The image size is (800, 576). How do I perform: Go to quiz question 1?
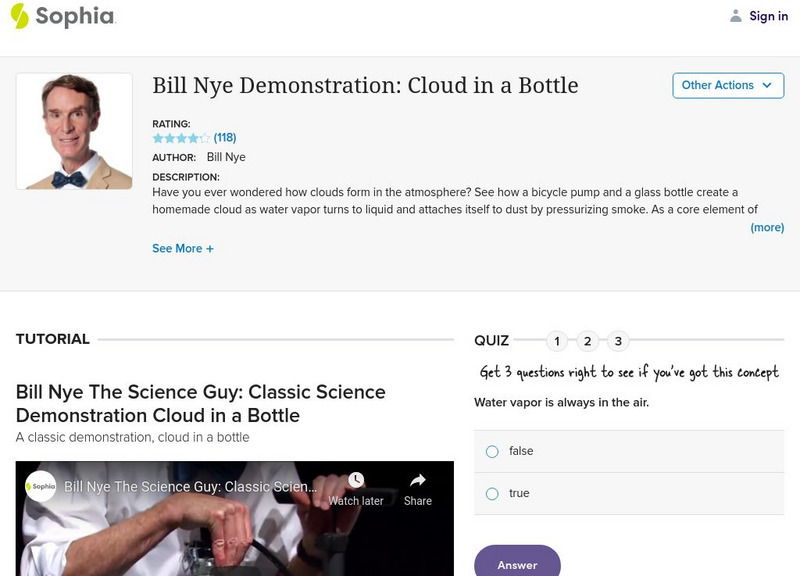(x=557, y=342)
